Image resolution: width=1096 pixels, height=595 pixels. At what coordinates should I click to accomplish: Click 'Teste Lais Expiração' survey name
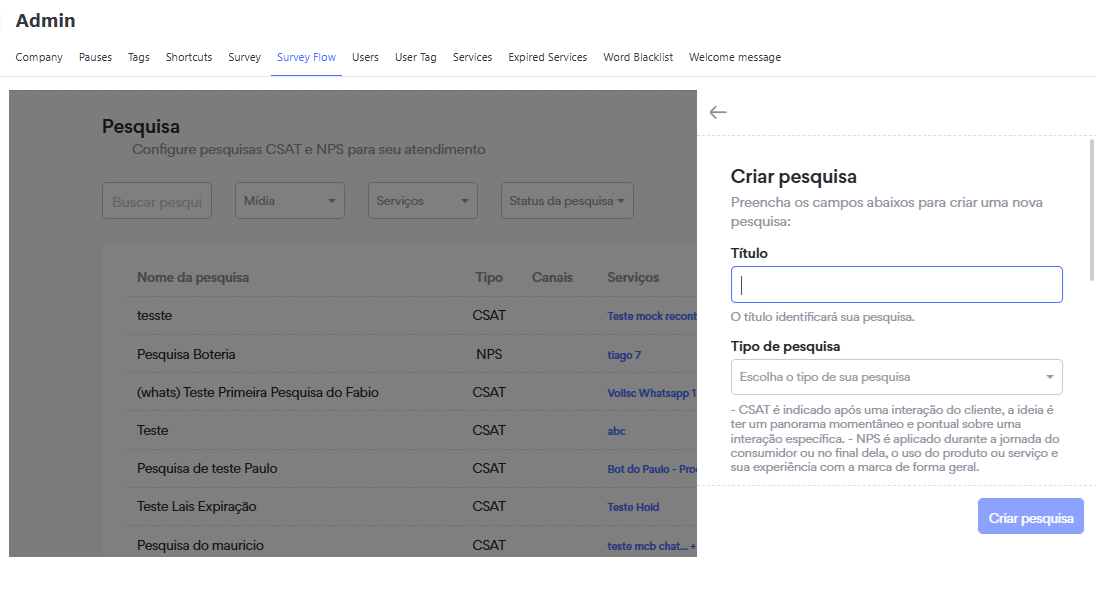tap(196, 506)
